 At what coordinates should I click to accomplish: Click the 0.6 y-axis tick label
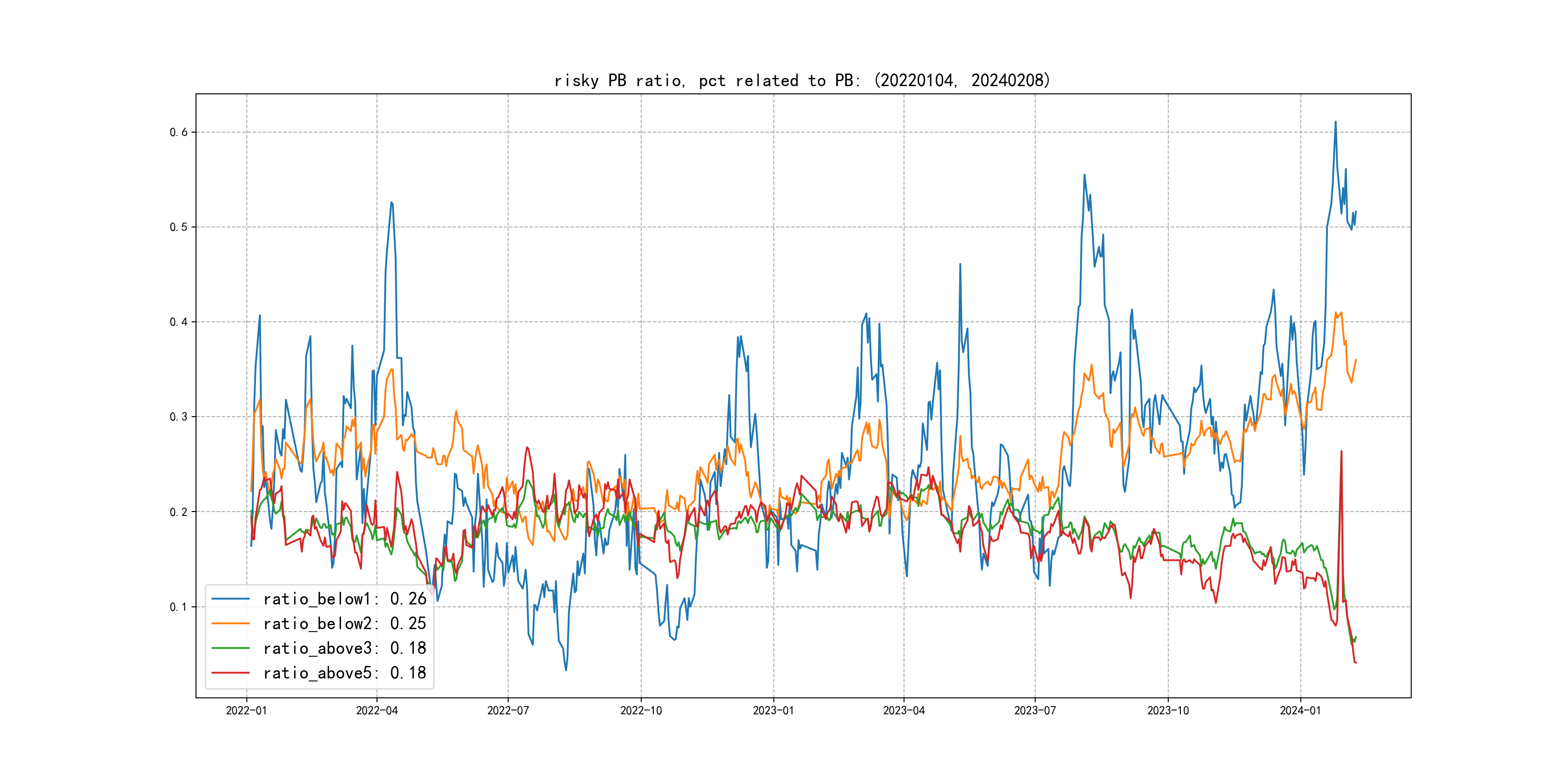[x=179, y=132]
